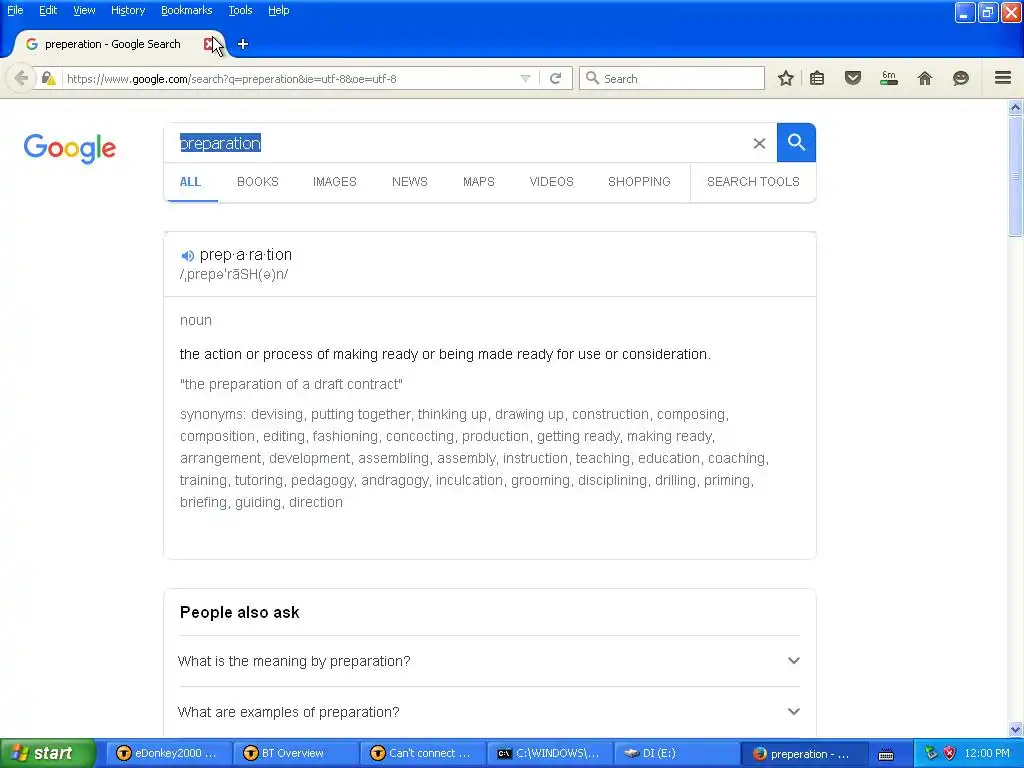Switch to the NEWS results tab
The image size is (1024, 768).
pyautogui.click(x=409, y=182)
